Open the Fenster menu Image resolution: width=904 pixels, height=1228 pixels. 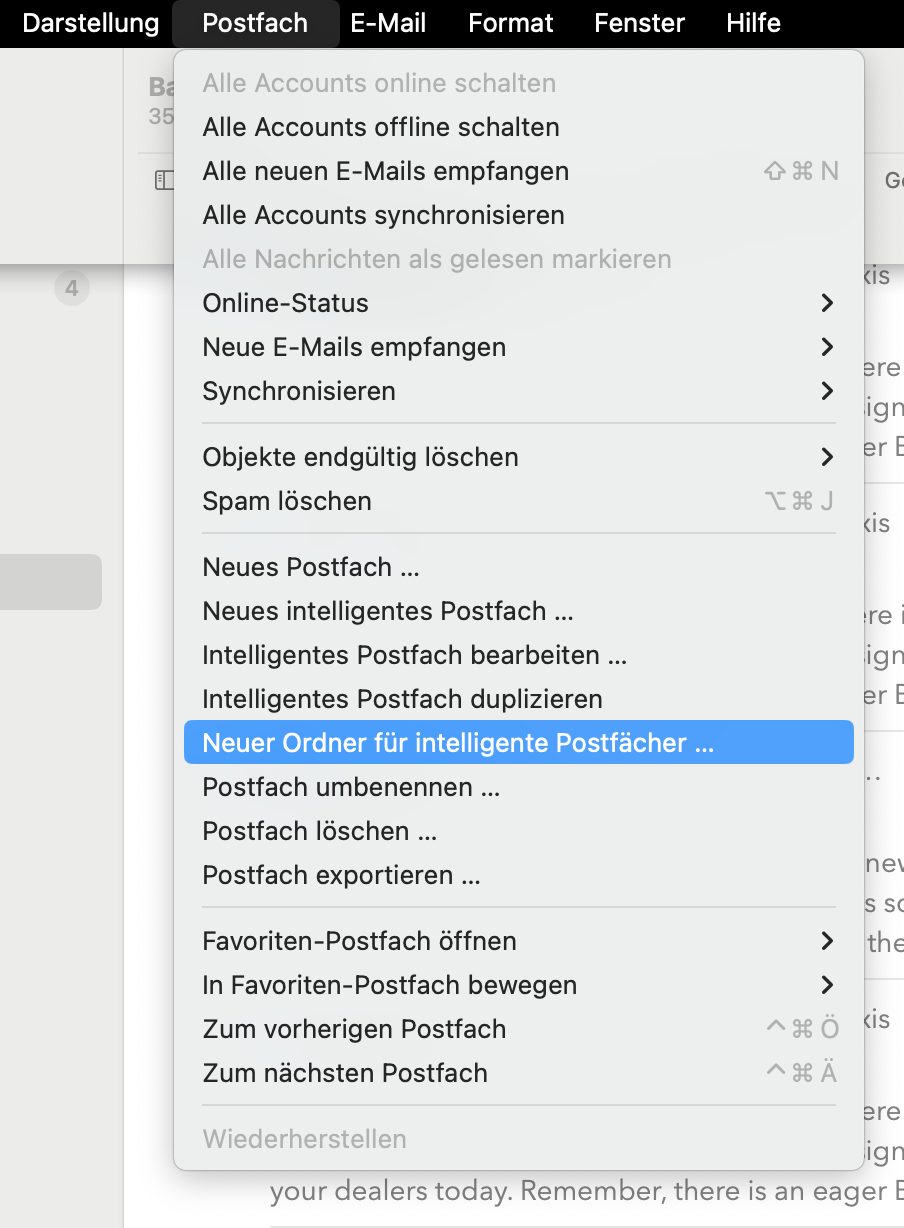click(x=639, y=23)
